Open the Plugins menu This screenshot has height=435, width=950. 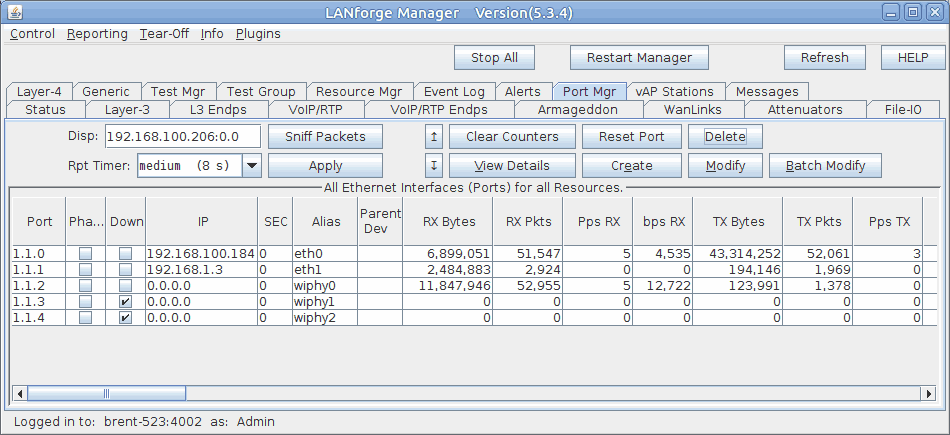(258, 33)
